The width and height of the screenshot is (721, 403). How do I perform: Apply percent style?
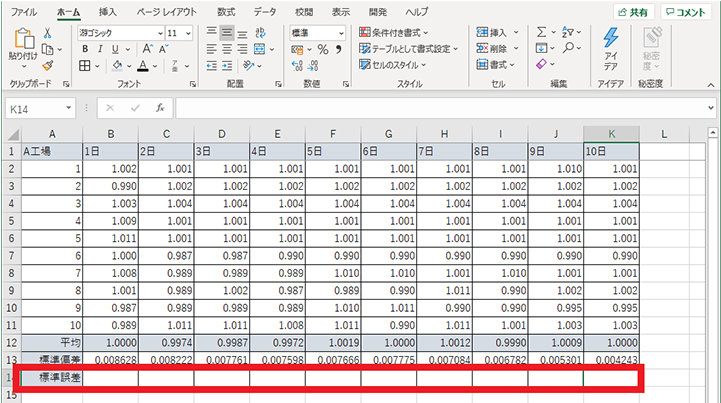tap(323, 49)
